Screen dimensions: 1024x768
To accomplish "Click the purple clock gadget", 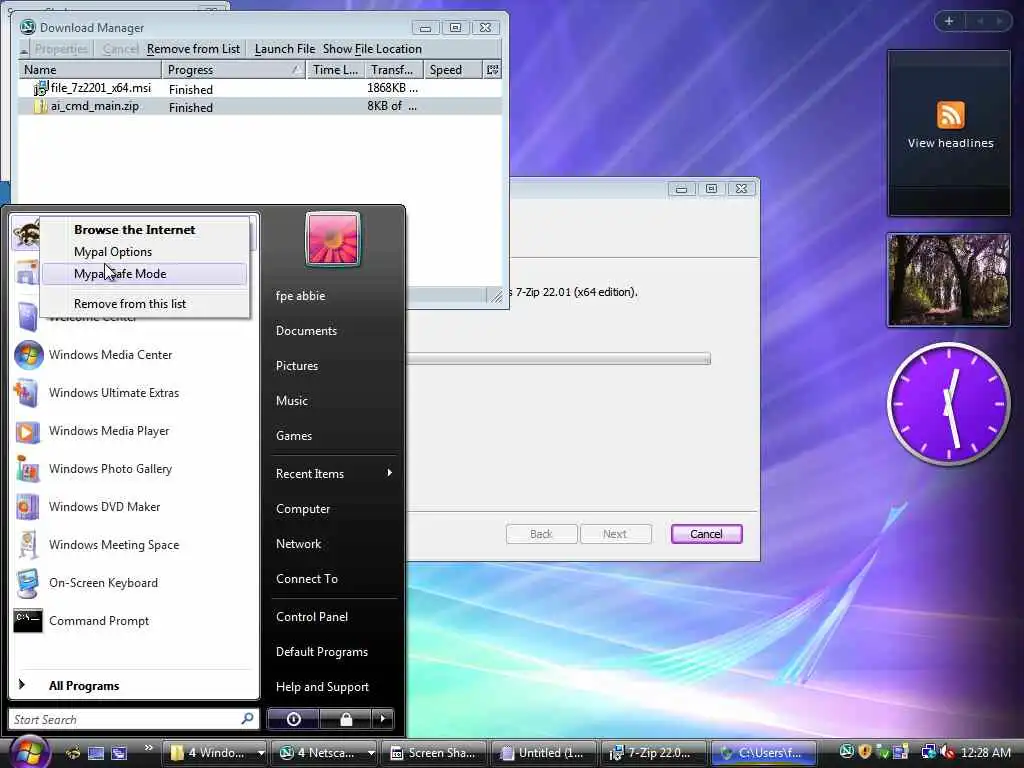I will 949,404.
